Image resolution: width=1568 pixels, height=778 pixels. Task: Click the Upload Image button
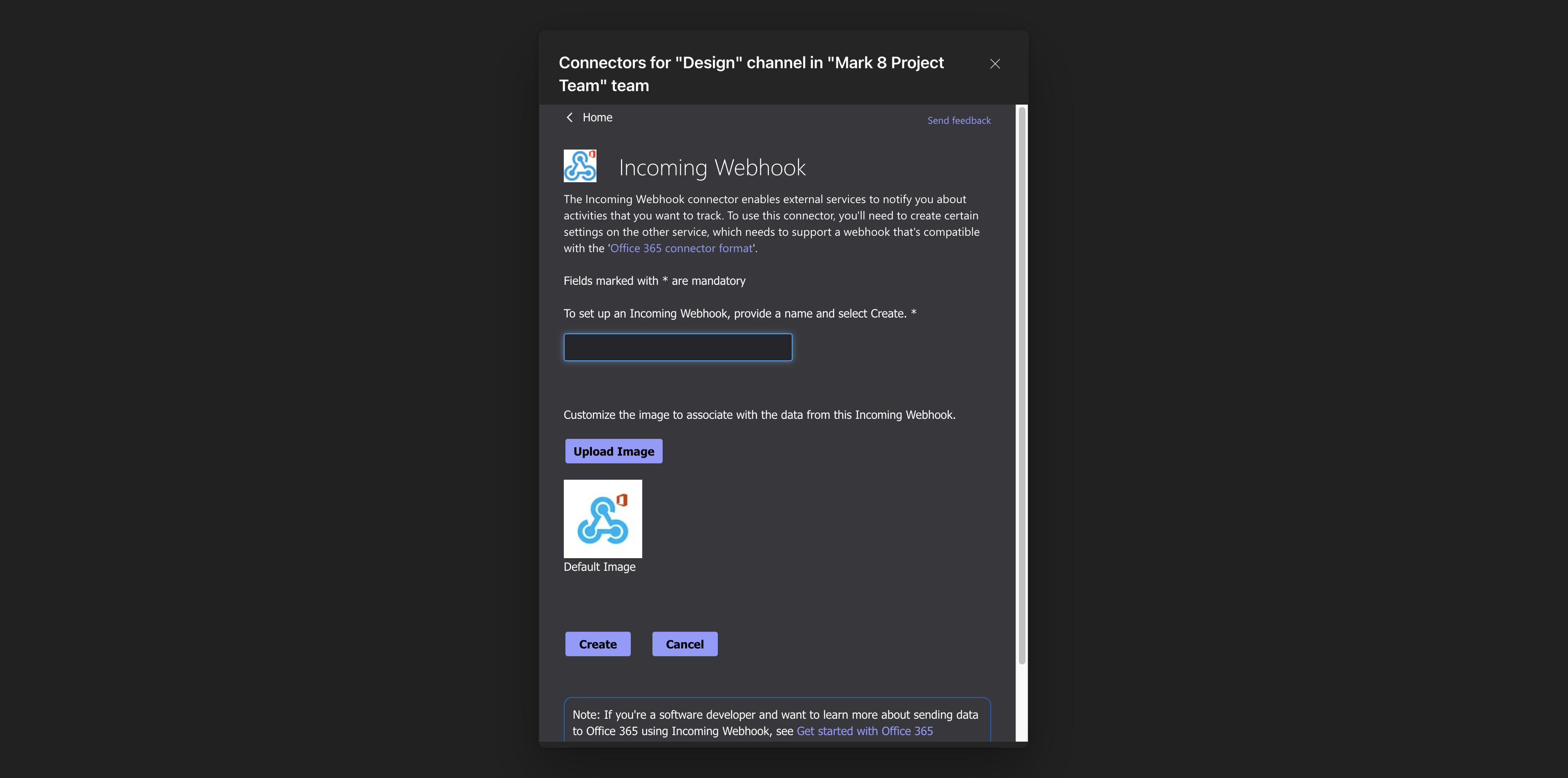tap(614, 451)
